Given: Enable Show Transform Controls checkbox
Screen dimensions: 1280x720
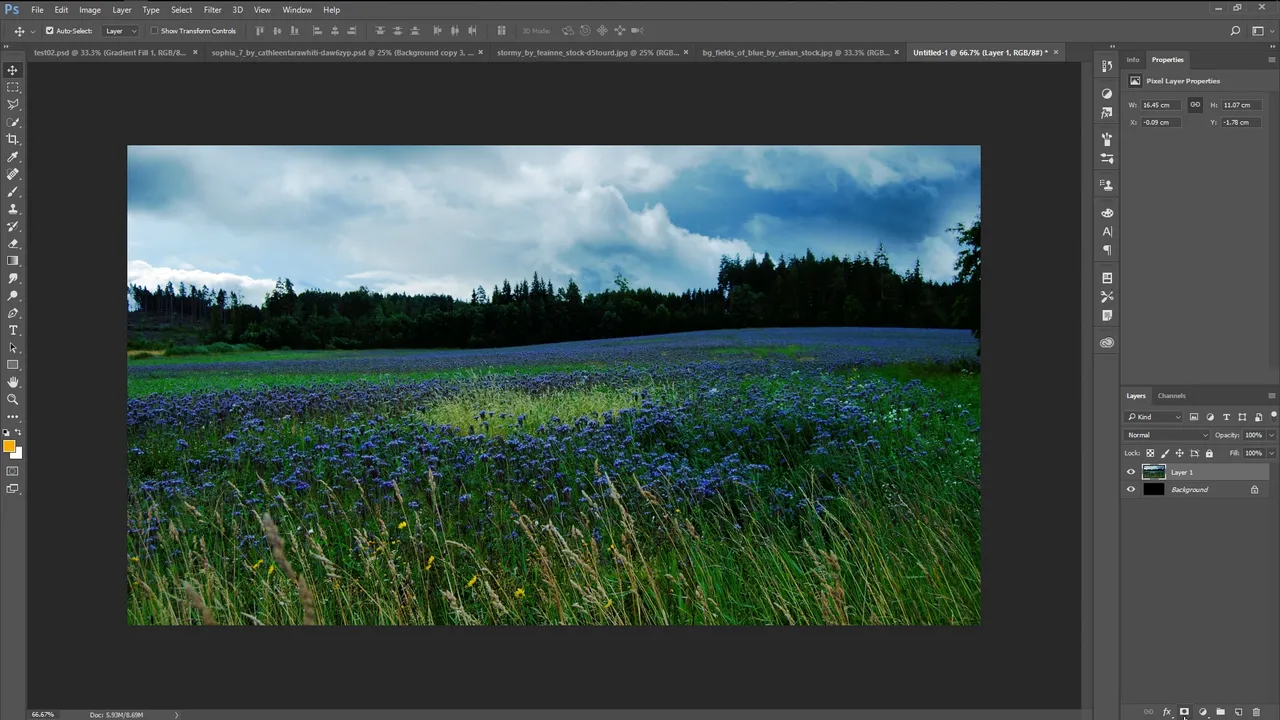Looking at the screenshot, I should 155,31.
